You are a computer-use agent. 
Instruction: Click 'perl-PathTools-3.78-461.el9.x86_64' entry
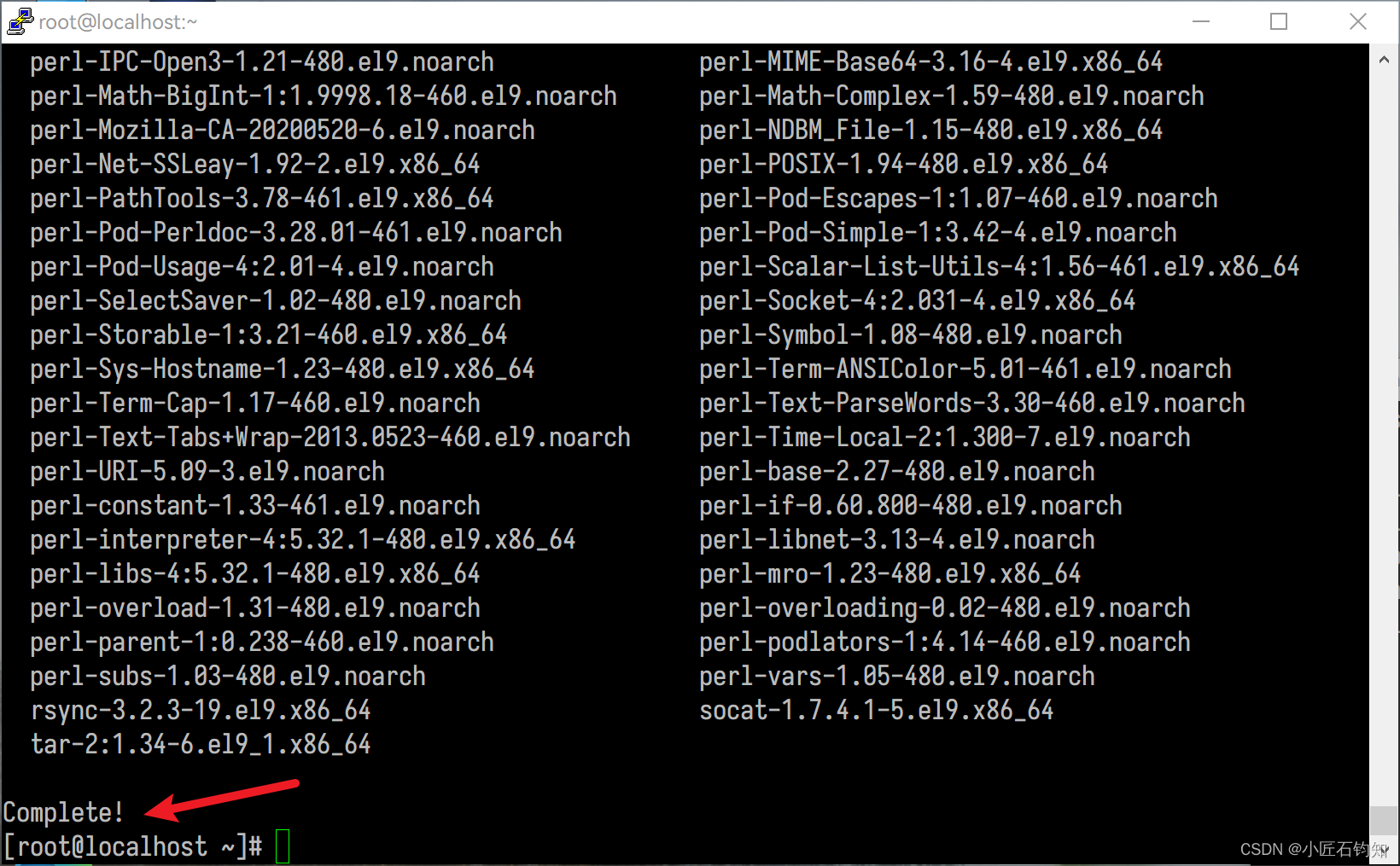tap(262, 199)
